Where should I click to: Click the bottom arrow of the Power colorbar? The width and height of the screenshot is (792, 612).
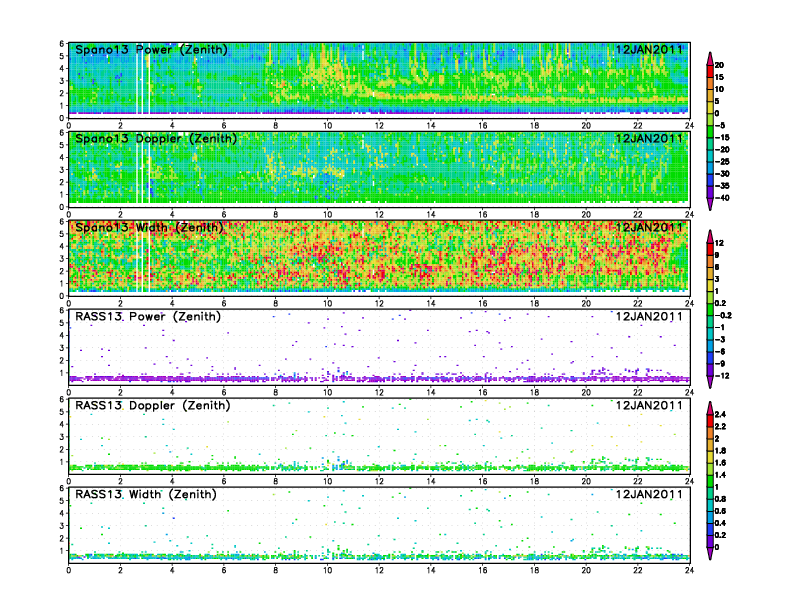pos(710,204)
